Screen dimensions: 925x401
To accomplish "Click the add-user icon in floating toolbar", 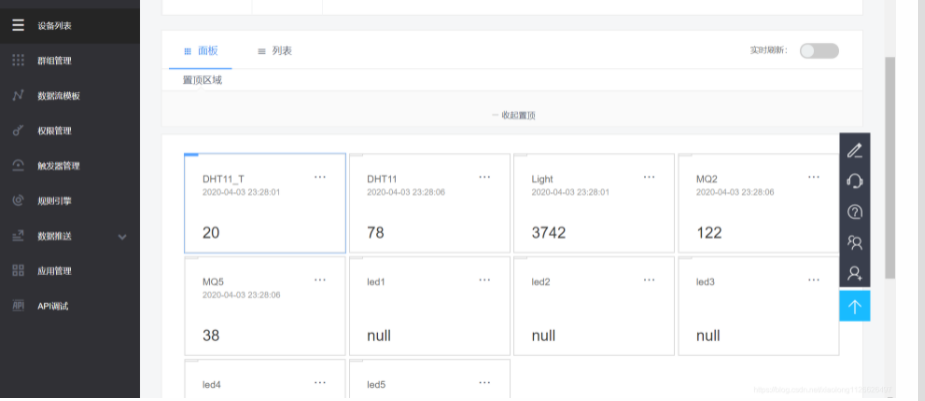I will tap(855, 273).
